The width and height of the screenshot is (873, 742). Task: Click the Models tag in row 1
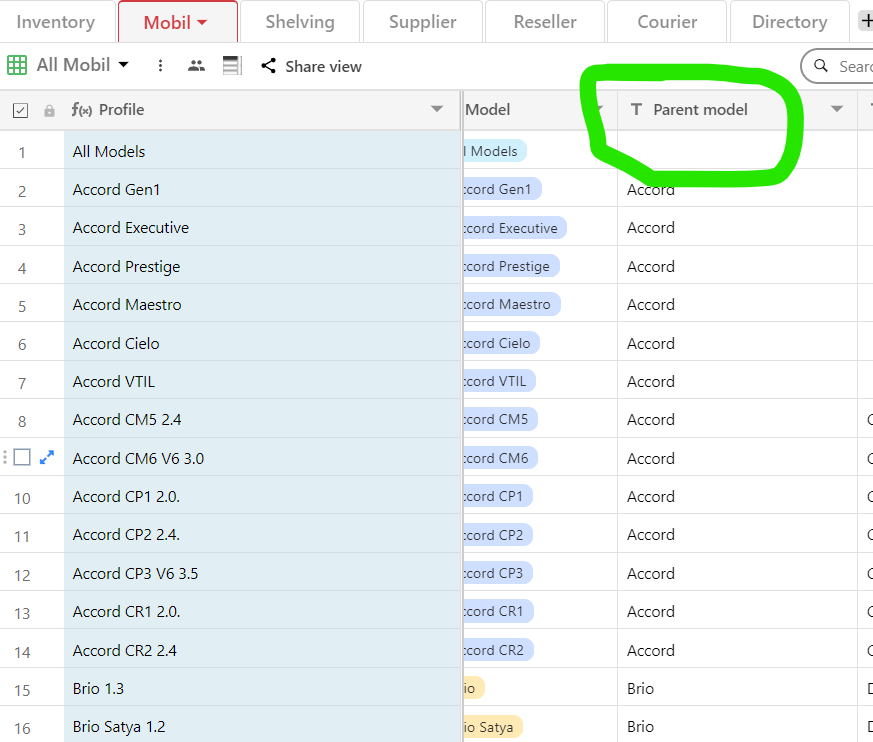pyautogui.click(x=495, y=151)
